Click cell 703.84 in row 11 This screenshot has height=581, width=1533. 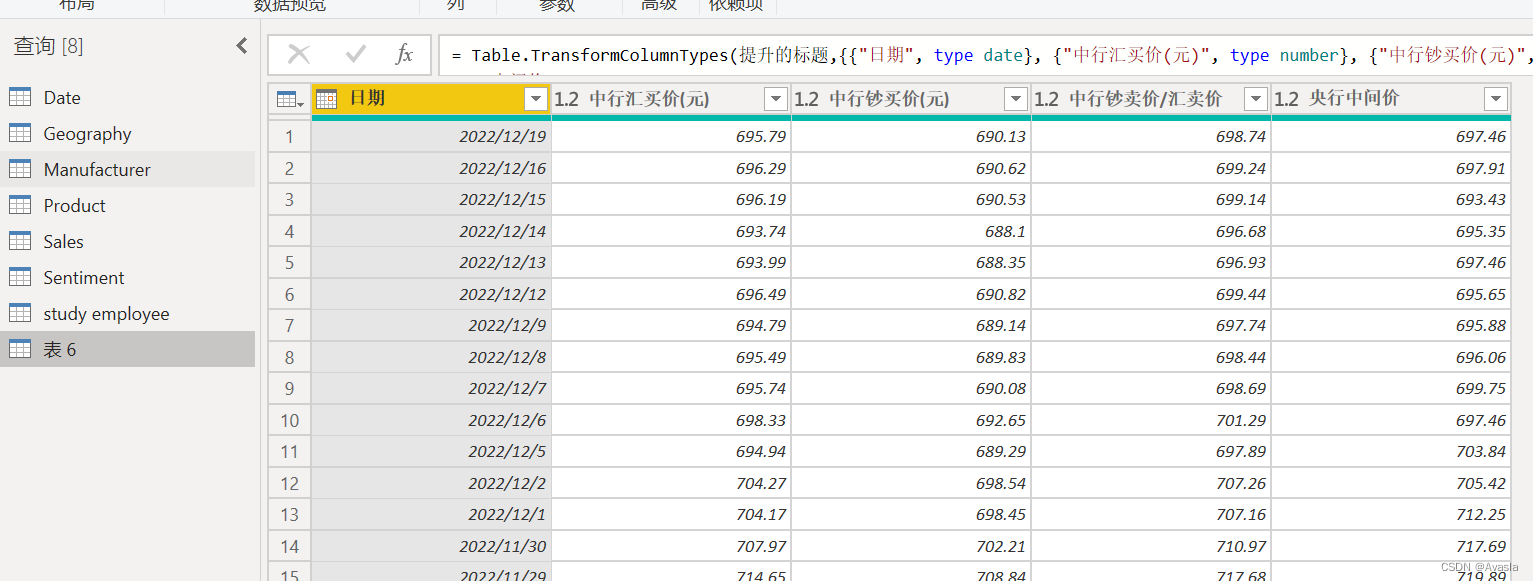(x=1391, y=452)
